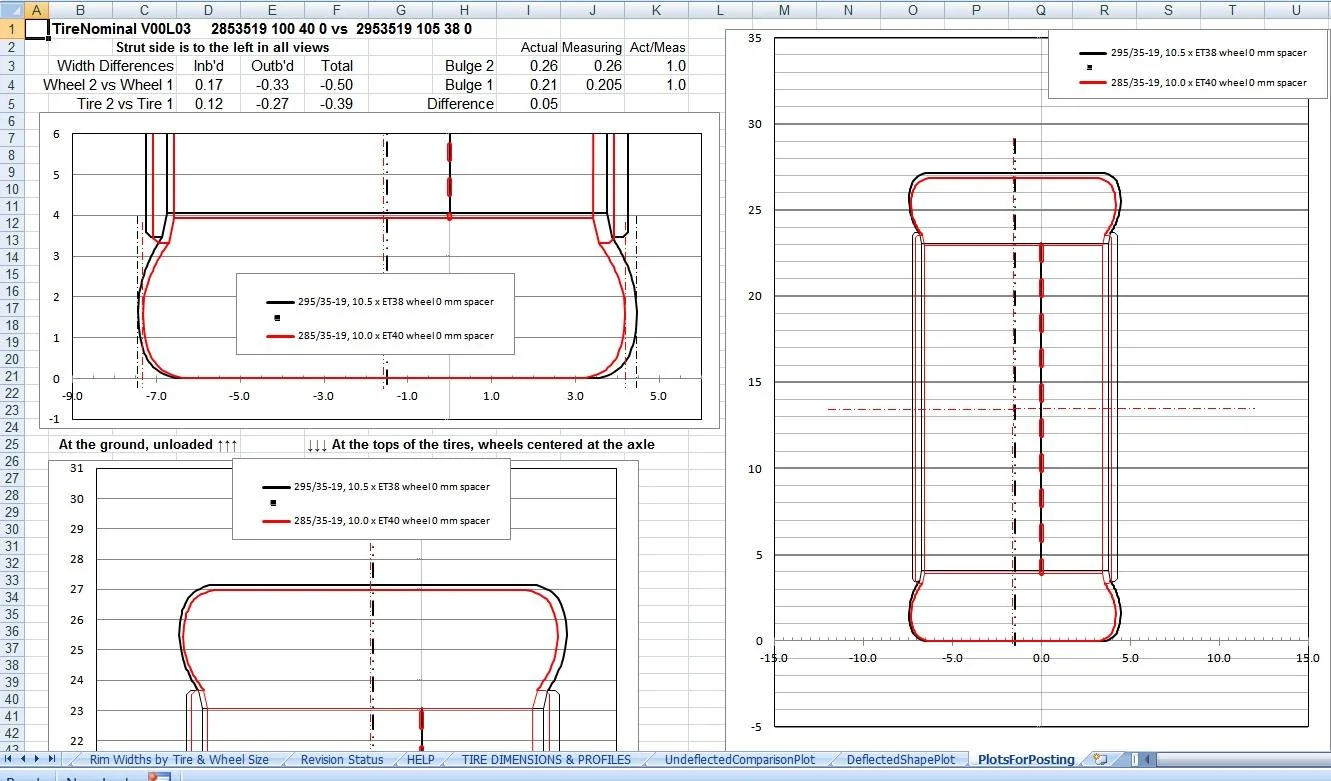This screenshot has height=781, width=1331.
Task: Click 295/35-19 legend entry in right chart
Action: pyautogui.click(x=1193, y=52)
